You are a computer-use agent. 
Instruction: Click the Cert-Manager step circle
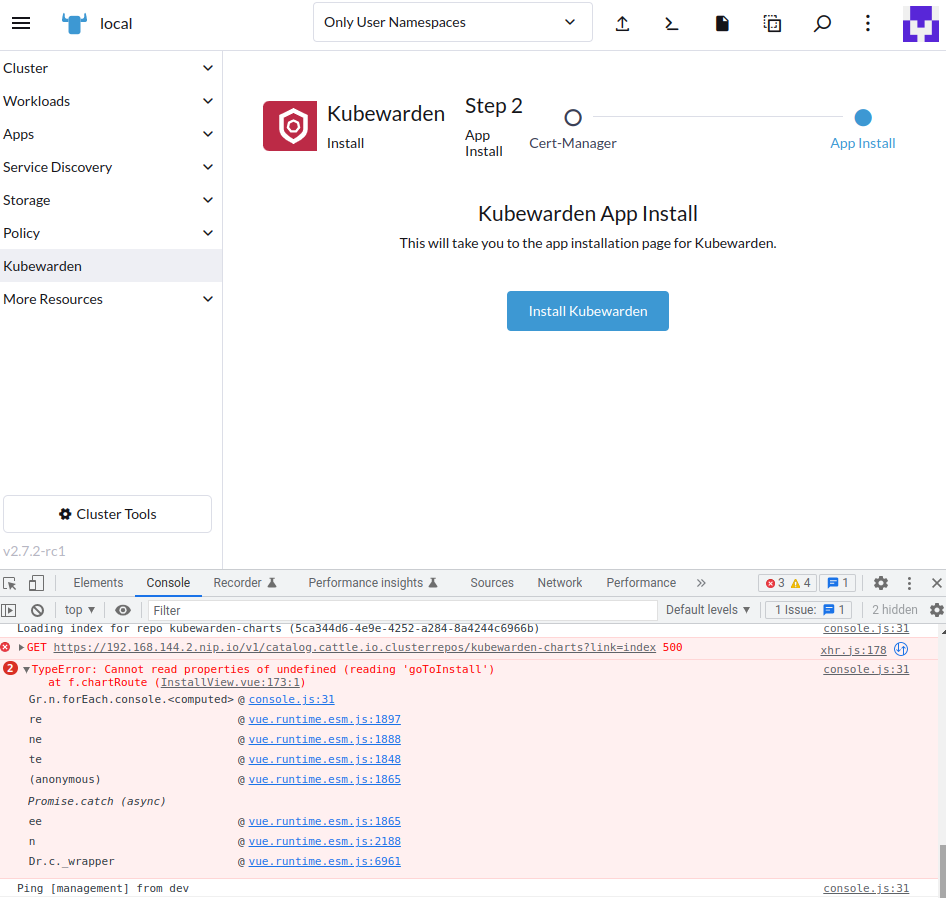572,117
